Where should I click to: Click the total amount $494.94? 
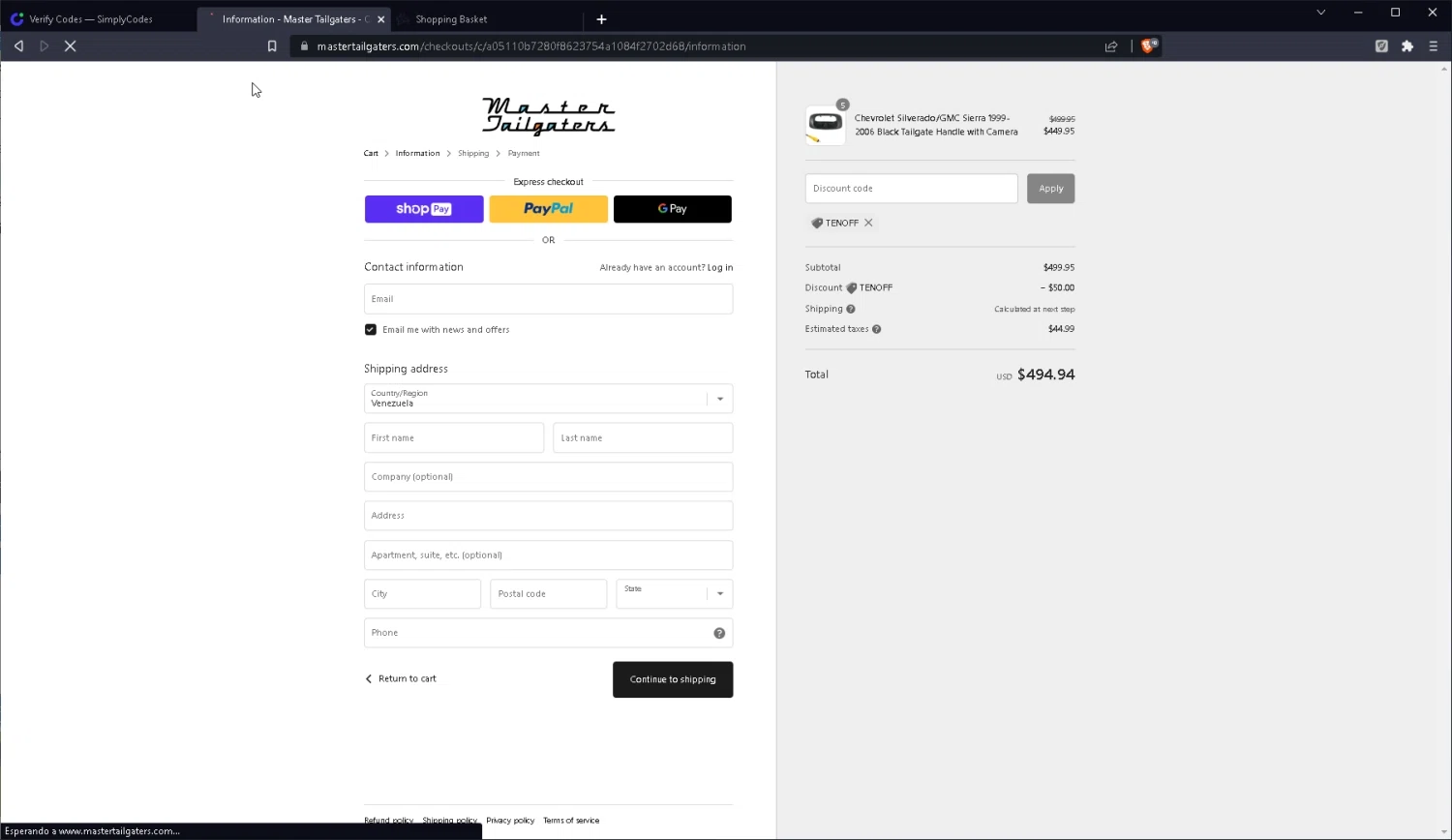coord(1045,375)
